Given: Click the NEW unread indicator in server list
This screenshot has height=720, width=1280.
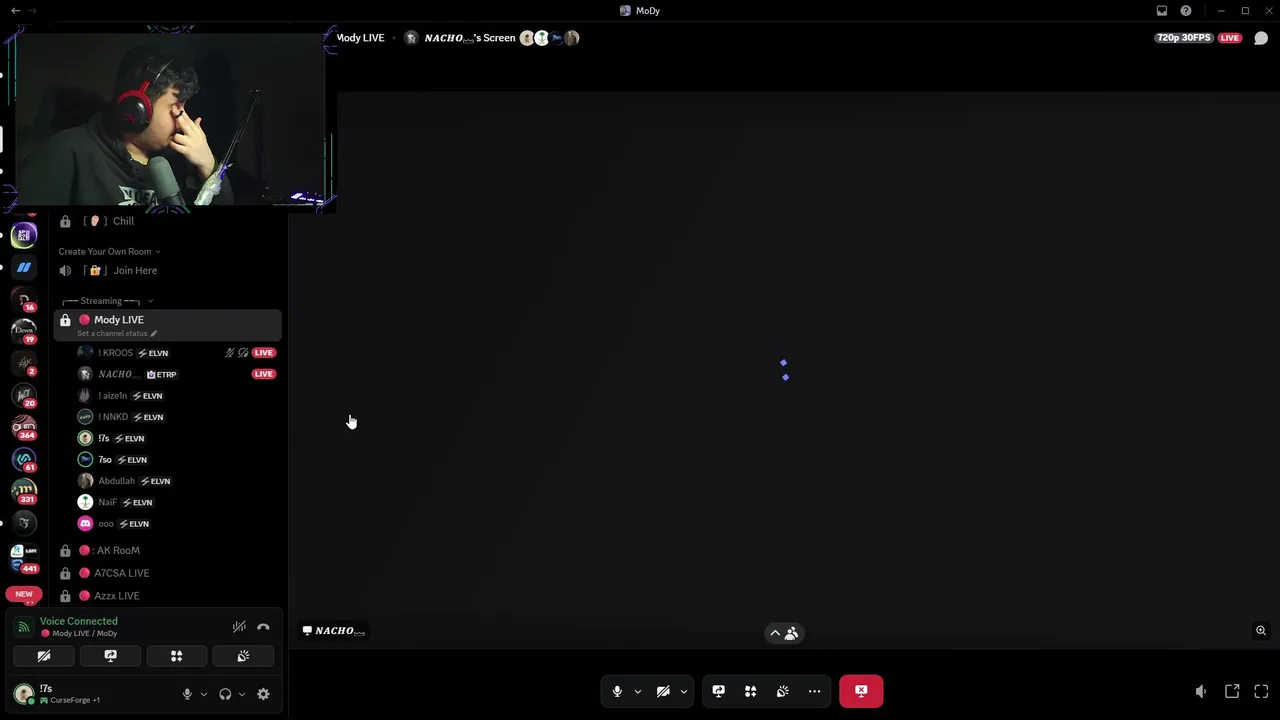Looking at the screenshot, I should coord(24,594).
